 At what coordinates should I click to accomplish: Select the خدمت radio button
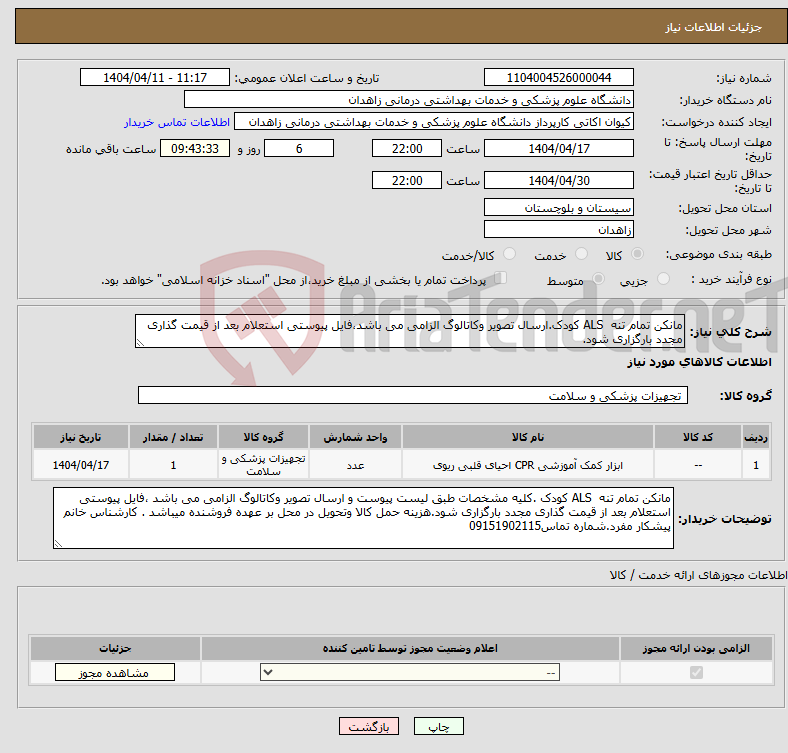point(581,254)
